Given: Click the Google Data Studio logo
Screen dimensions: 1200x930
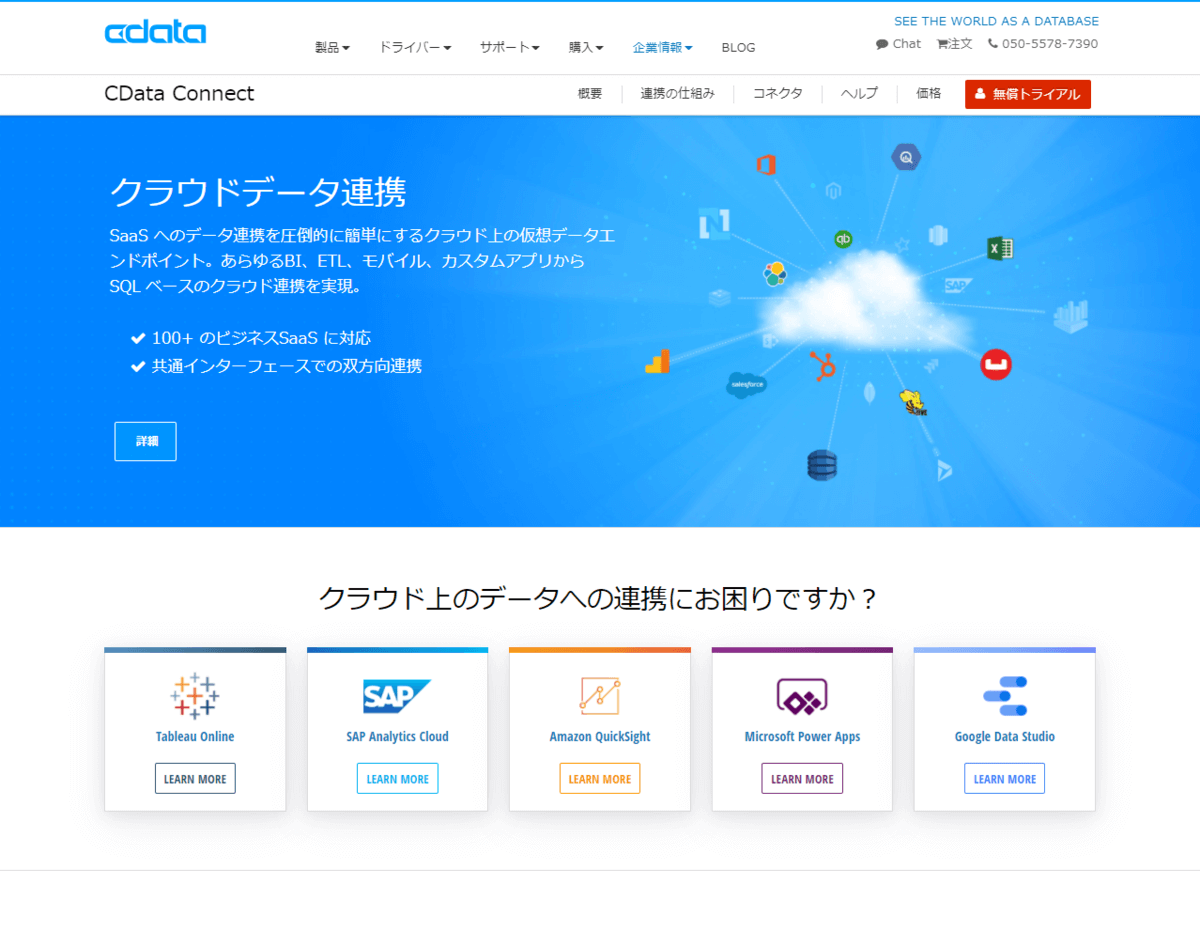Looking at the screenshot, I should point(1005,696).
